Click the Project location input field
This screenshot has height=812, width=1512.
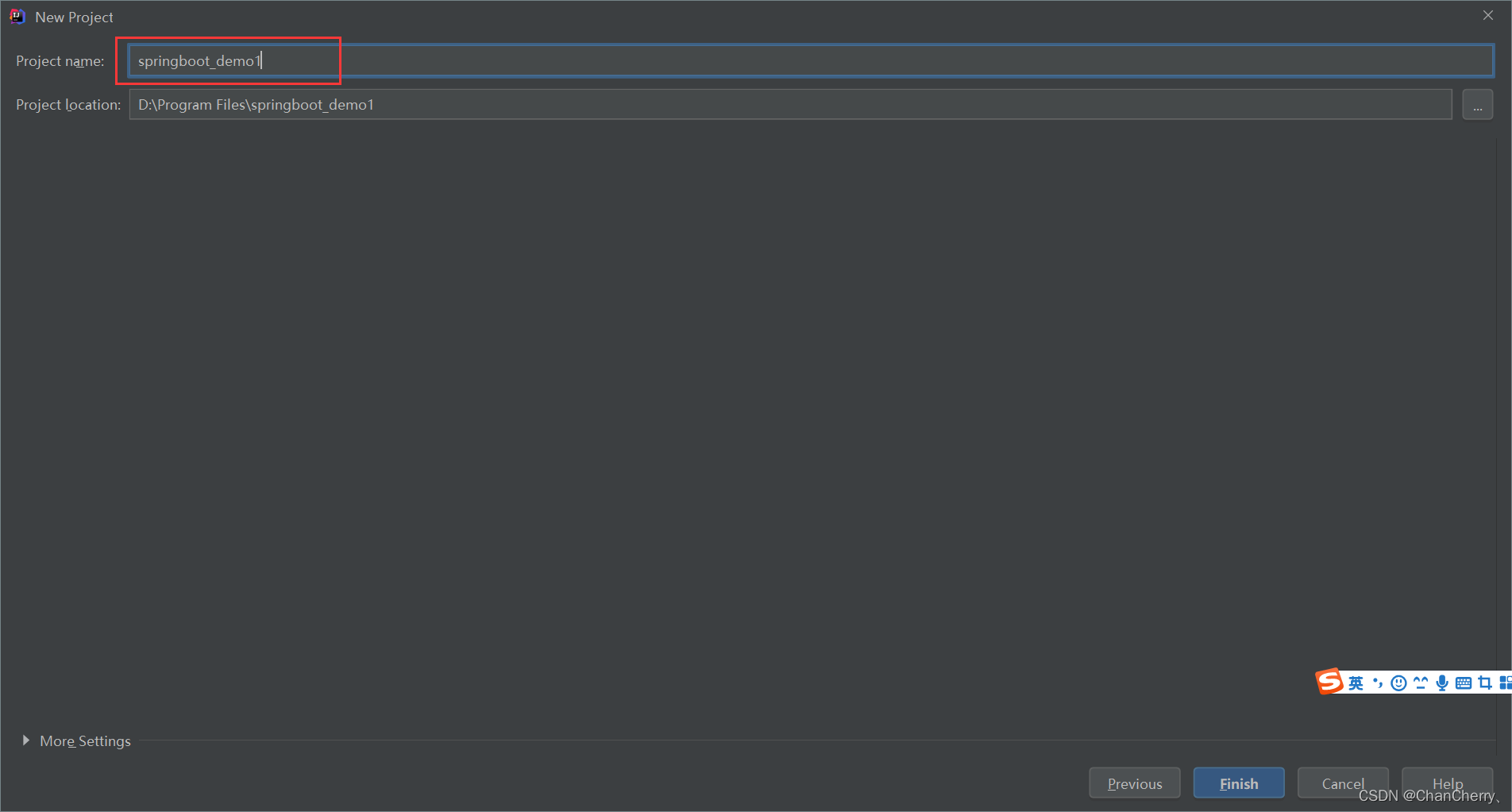click(x=790, y=105)
